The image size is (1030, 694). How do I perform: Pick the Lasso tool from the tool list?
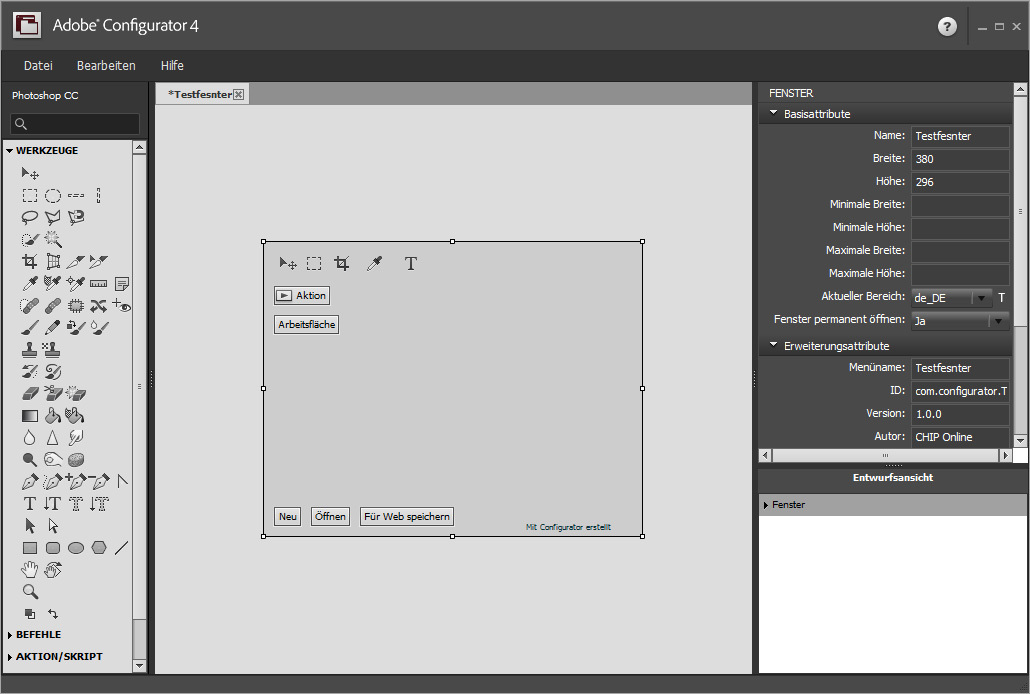coord(30,217)
